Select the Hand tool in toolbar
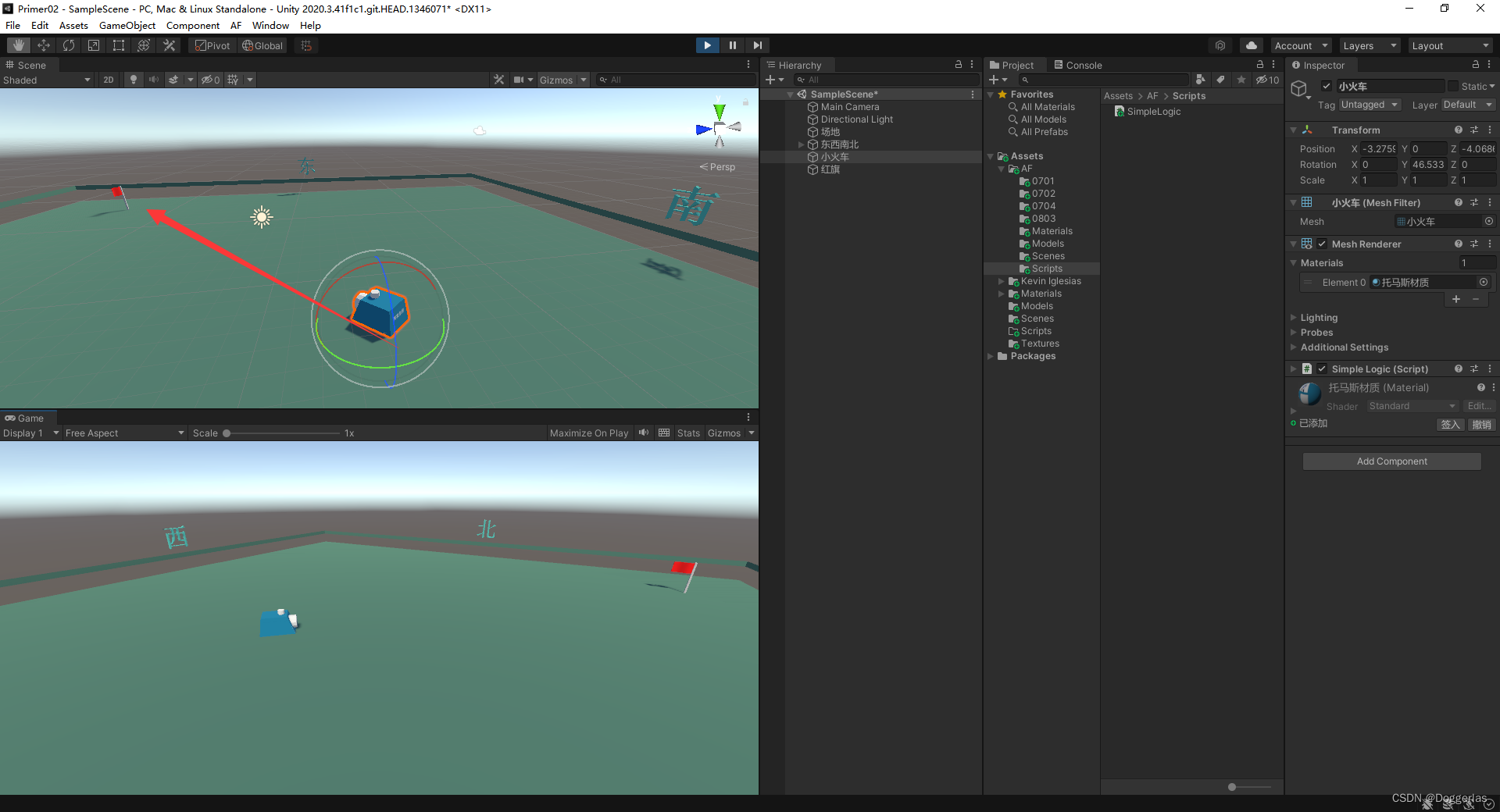 coord(19,45)
